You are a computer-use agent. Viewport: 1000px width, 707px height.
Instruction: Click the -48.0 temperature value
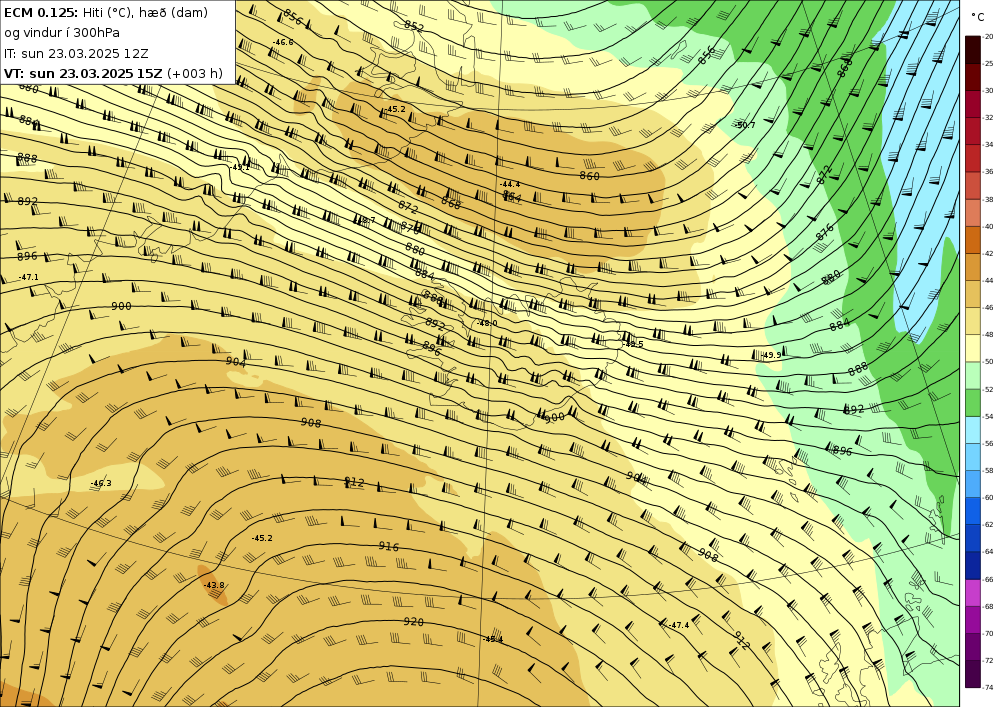(487, 323)
